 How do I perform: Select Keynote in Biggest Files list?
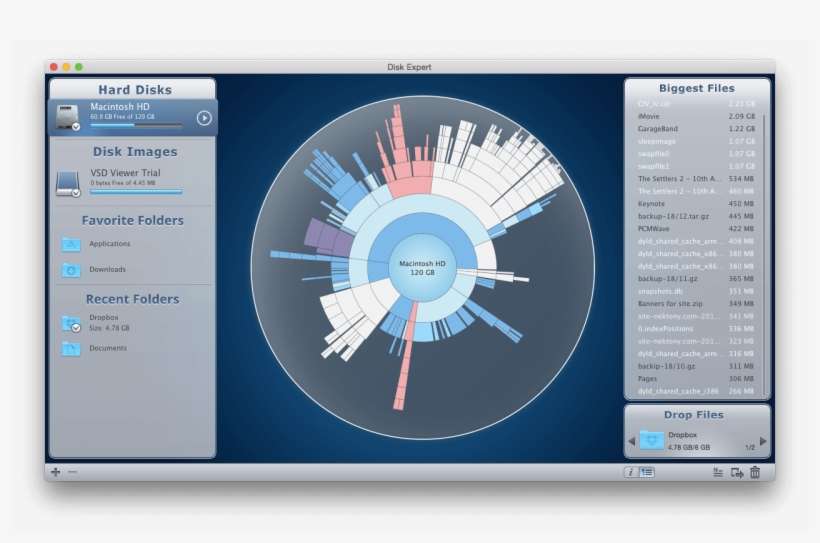(x=696, y=203)
